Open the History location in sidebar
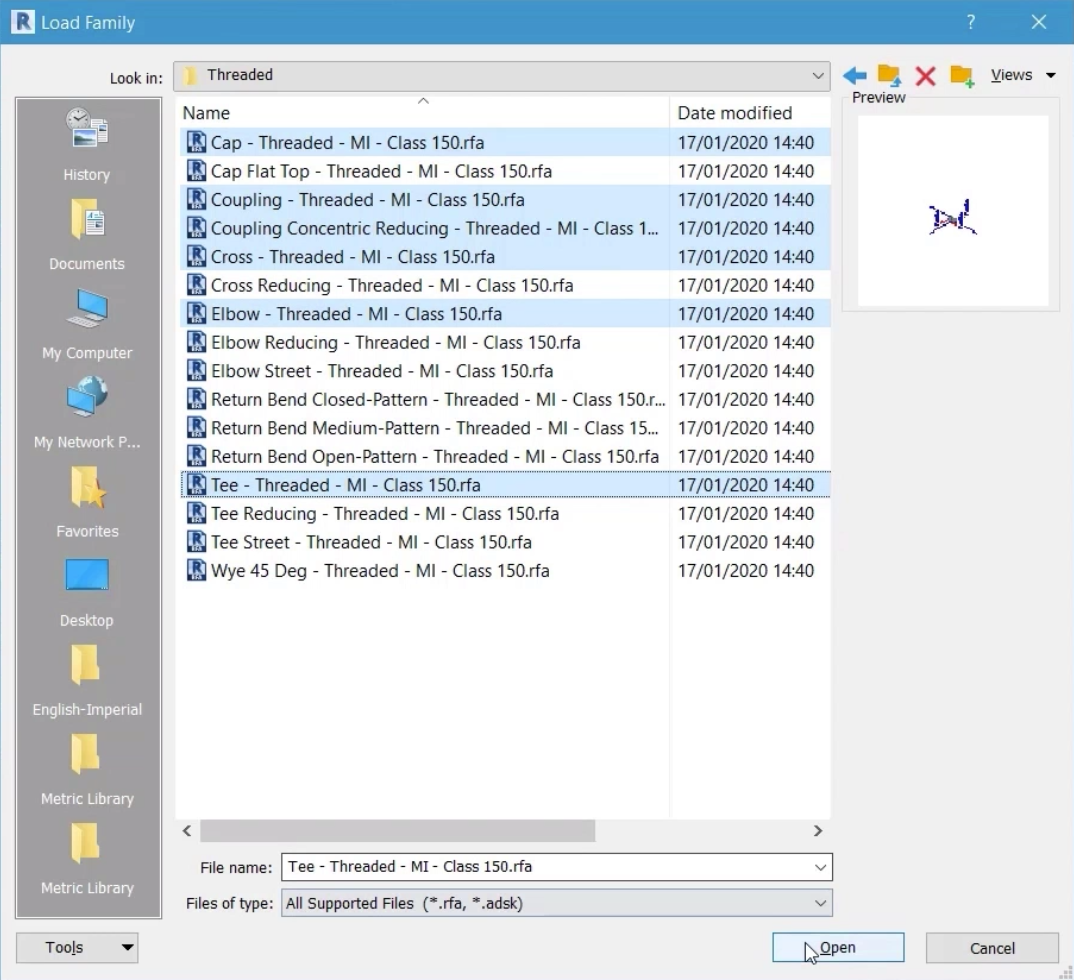The image size is (1074, 980). coord(87,145)
